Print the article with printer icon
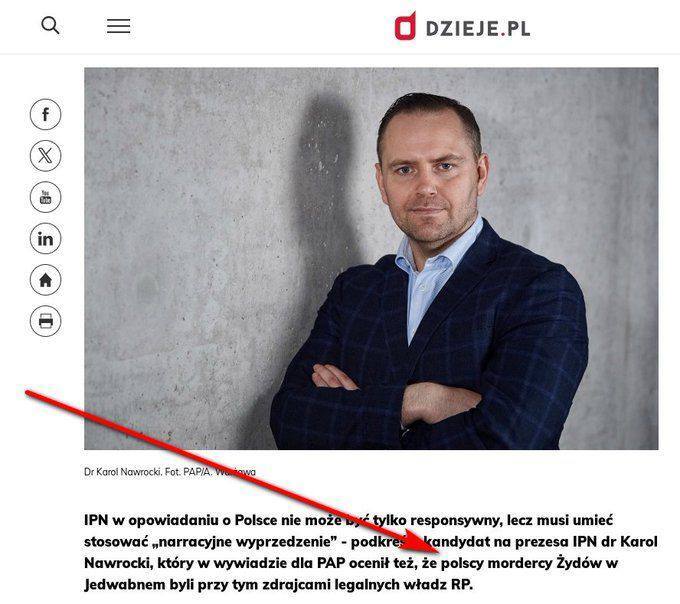This screenshot has height=604, width=680. point(46,321)
